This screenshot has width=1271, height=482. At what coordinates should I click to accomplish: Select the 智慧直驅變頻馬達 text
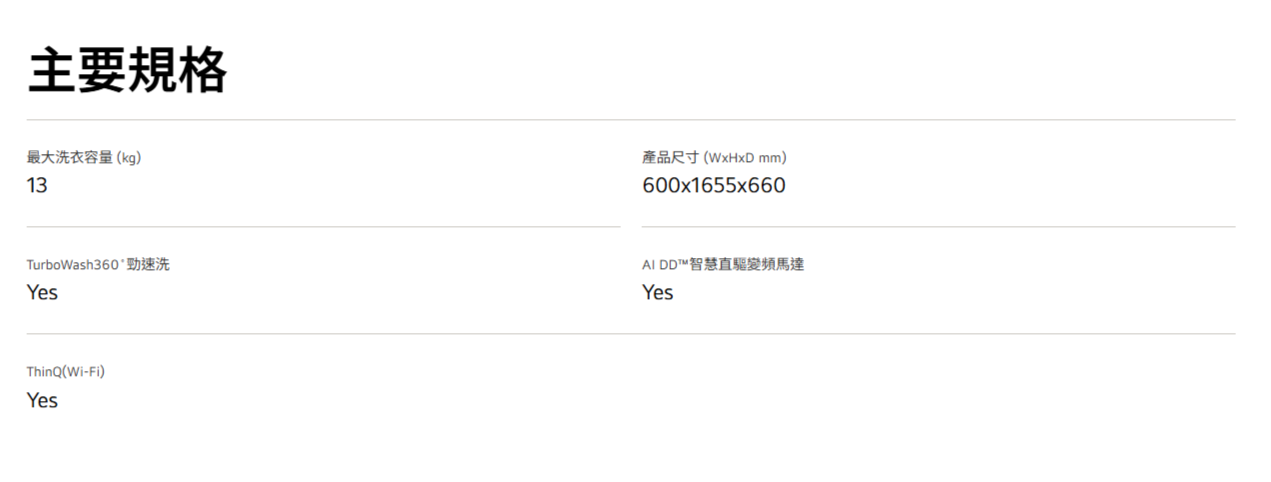747,265
